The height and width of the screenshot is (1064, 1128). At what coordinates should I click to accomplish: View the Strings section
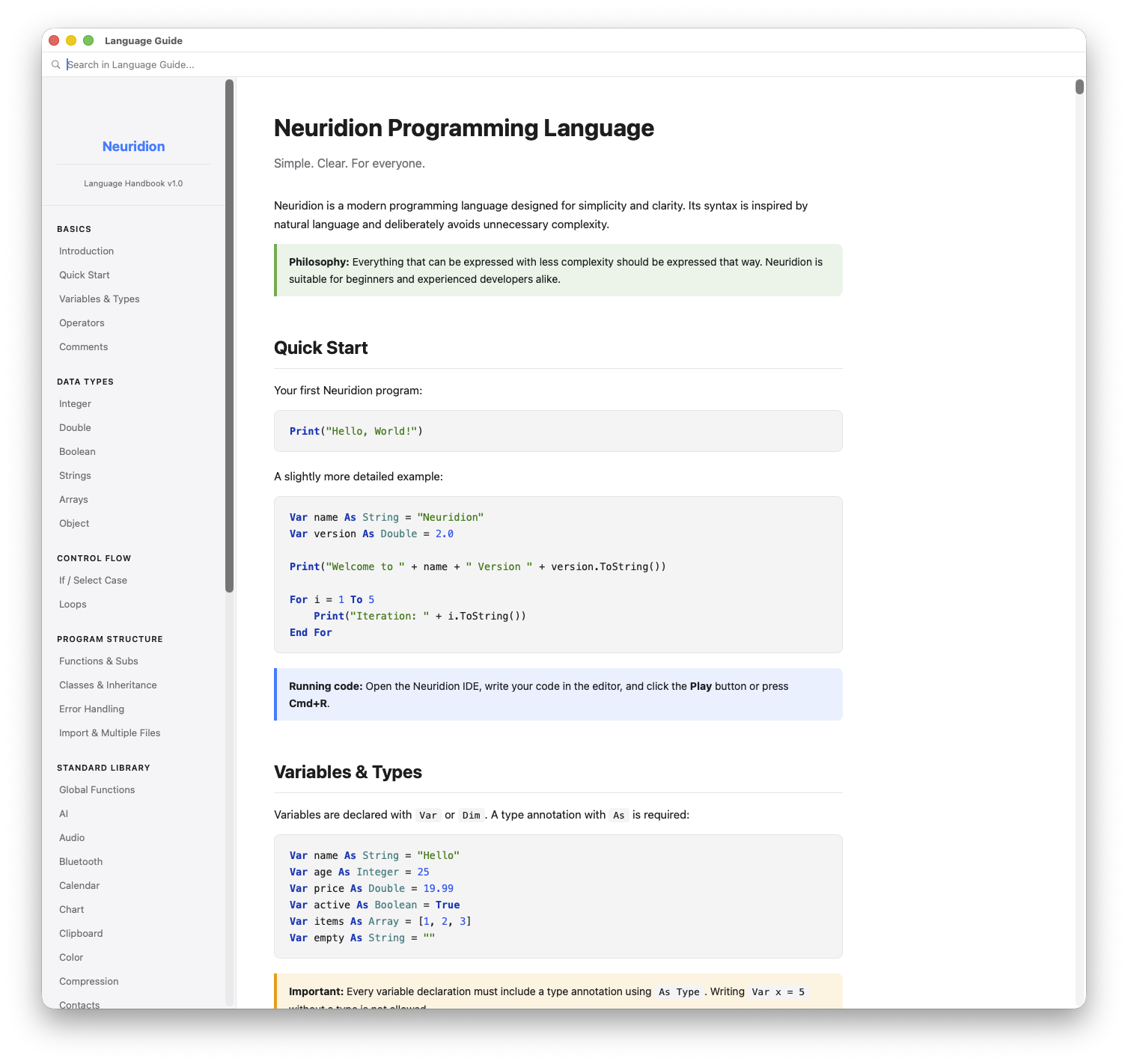pyautogui.click(x=75, y=475)
